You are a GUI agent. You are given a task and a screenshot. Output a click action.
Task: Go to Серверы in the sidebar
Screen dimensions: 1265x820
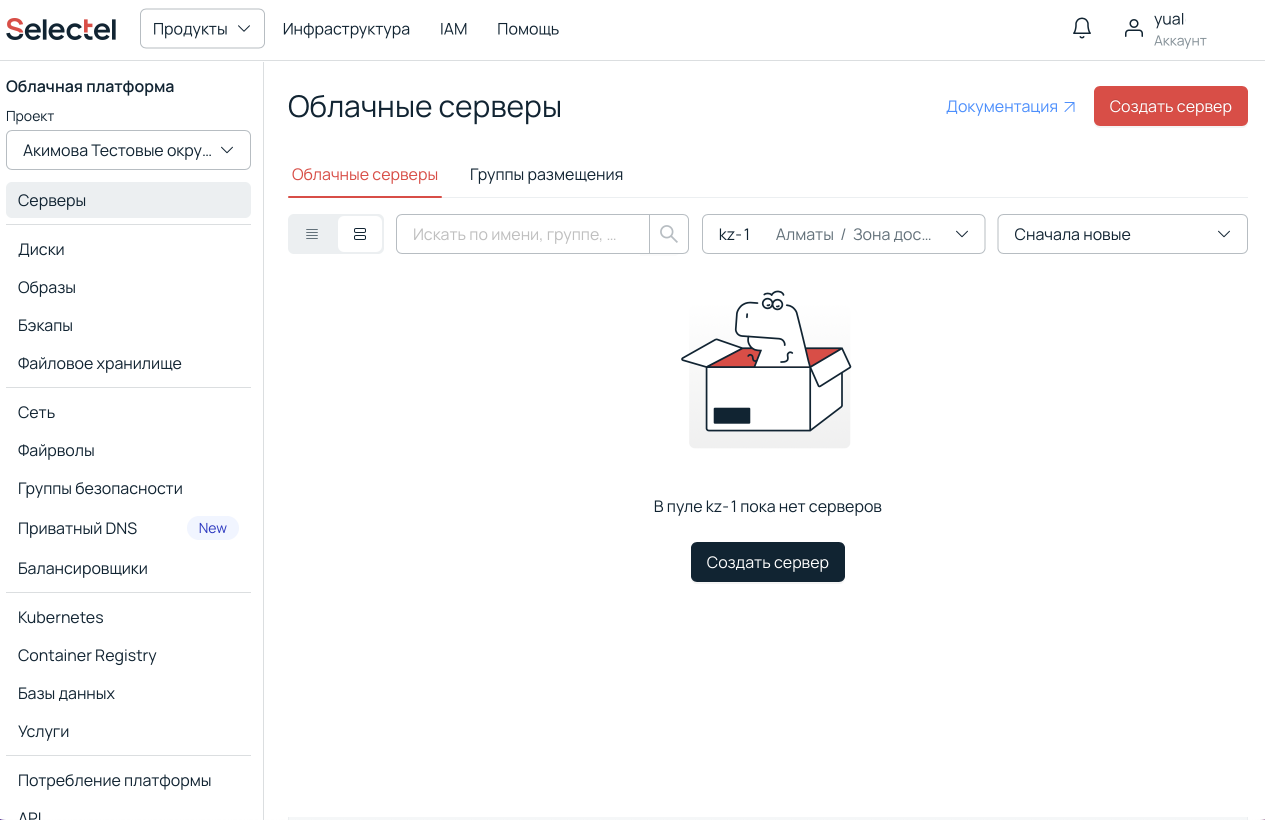click(128, 200)
